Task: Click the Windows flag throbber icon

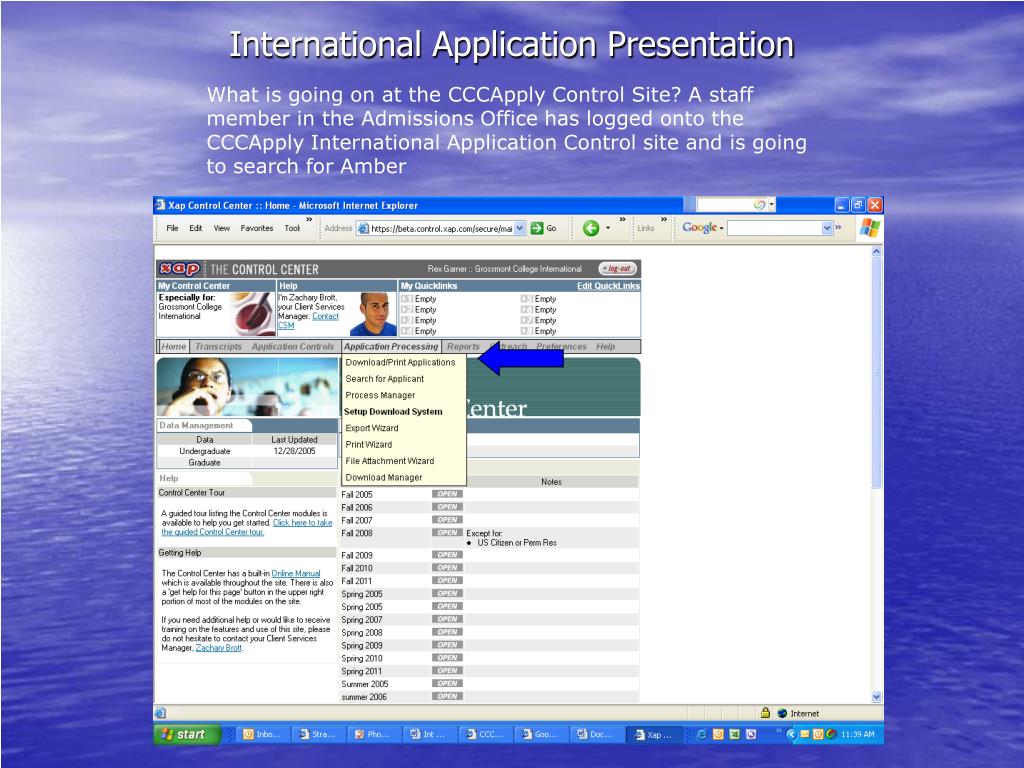Action: [869, 228]
